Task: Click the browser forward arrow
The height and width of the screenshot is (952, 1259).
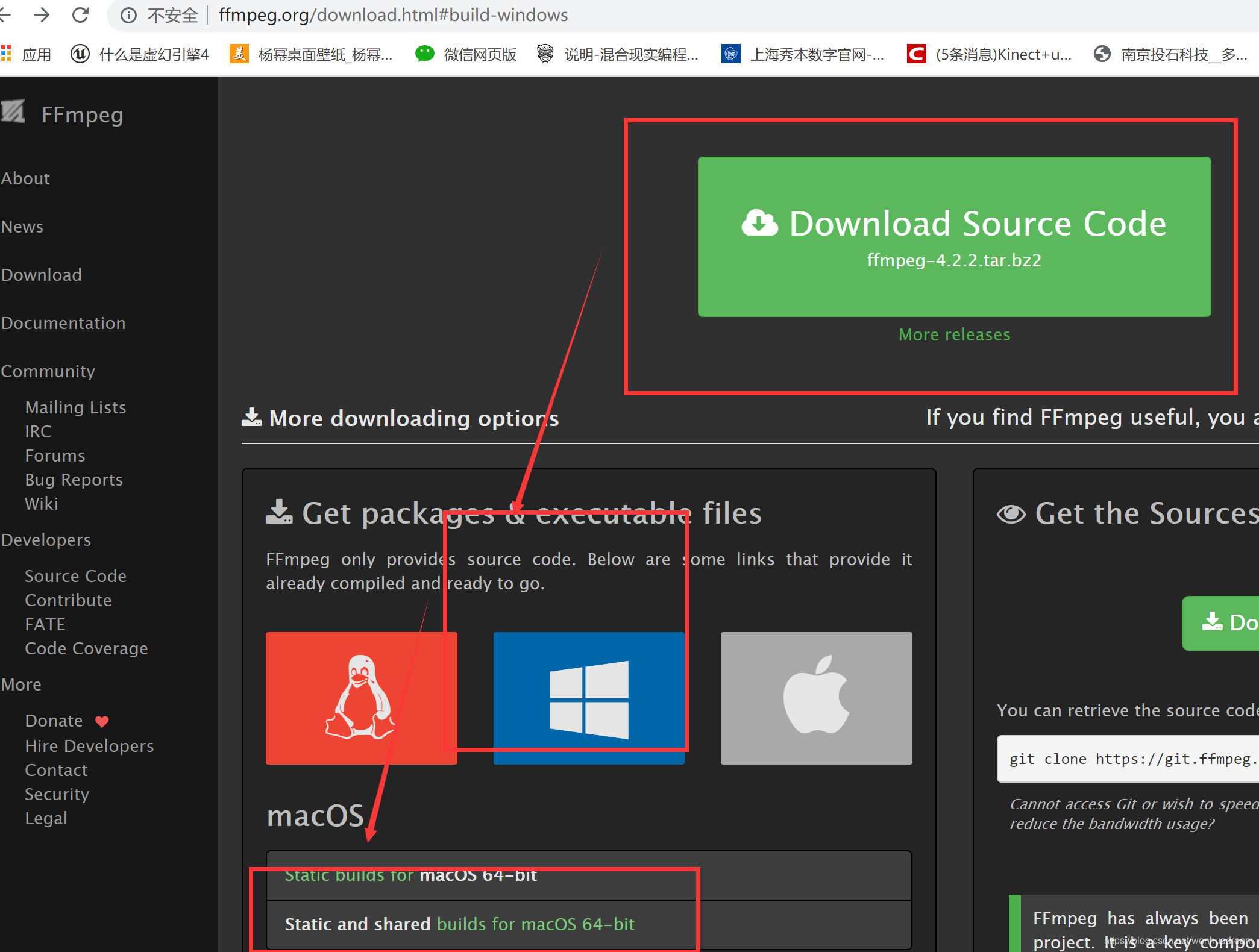Action: (x=42, y=14)
